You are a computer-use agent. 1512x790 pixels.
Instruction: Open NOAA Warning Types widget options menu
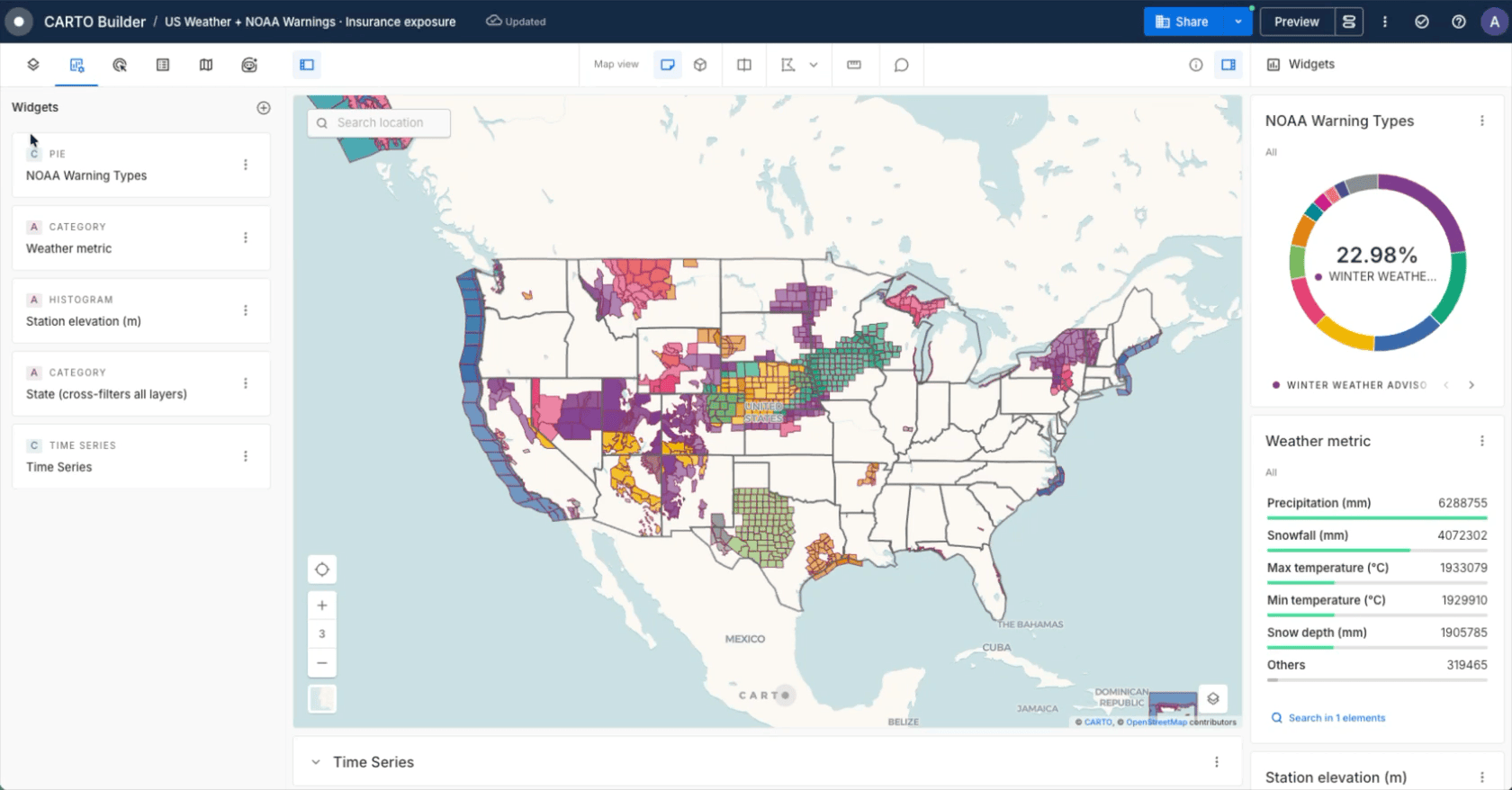pos(1482,121)
